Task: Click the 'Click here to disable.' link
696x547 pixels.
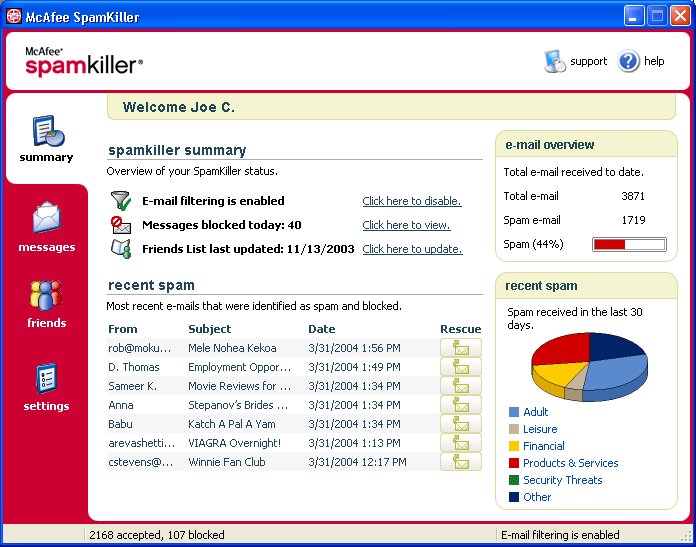Action: [x=412, y=201]
